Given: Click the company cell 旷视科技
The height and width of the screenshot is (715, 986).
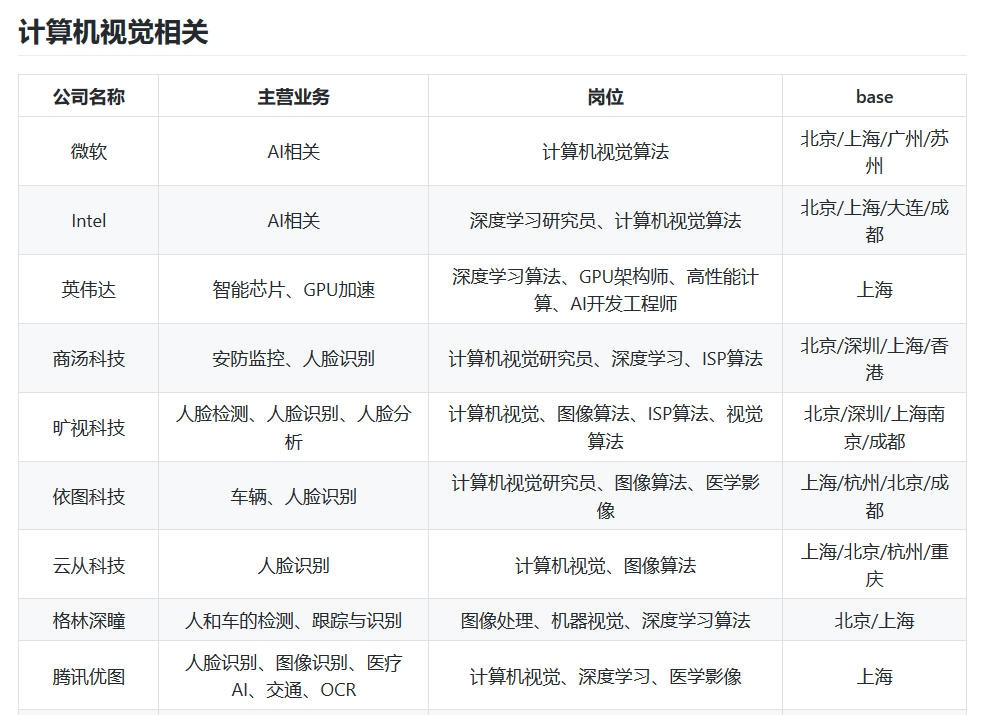Looking at the screenshot, I should (x=89, y=428).
